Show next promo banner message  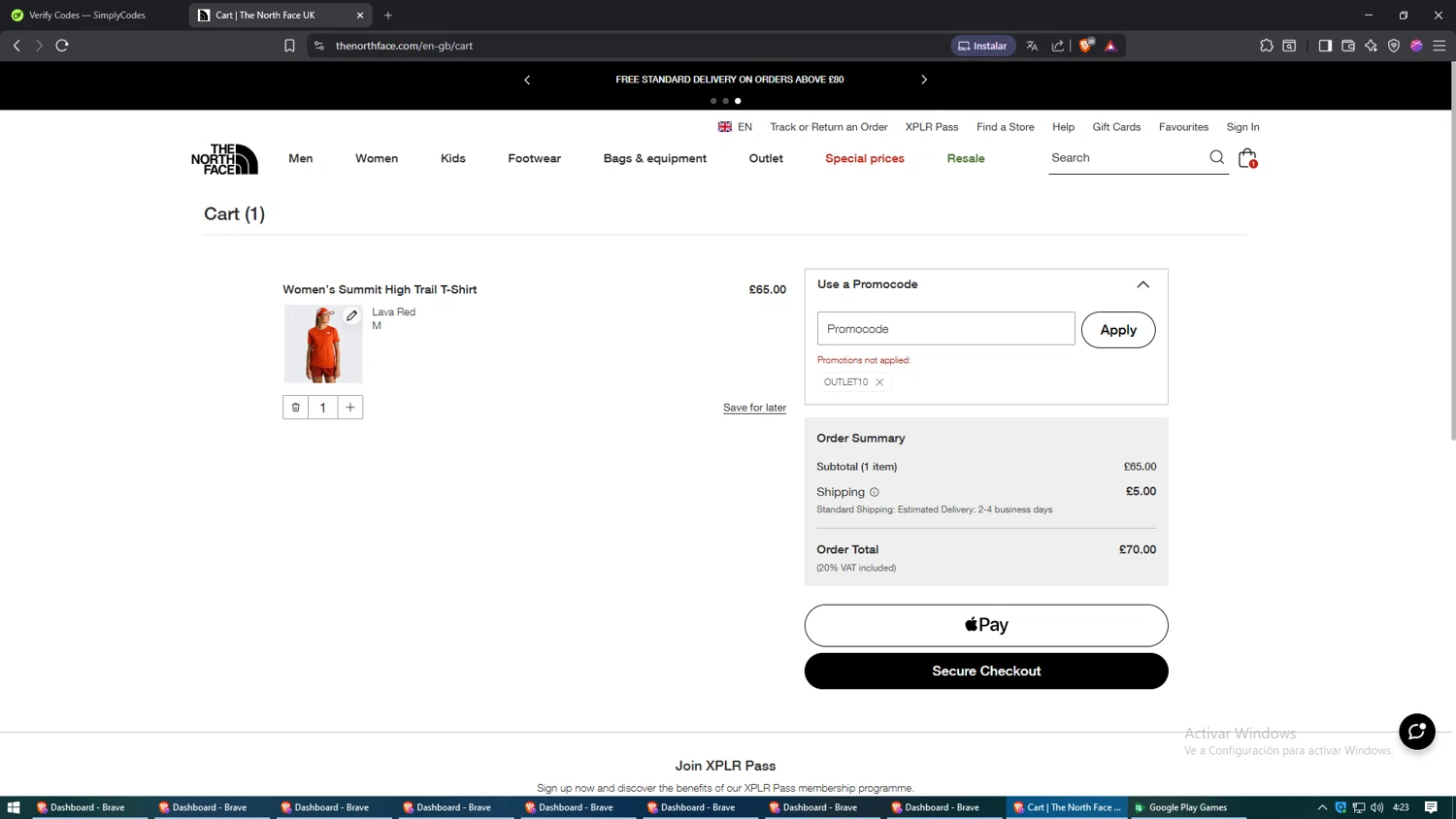[924, 80]
